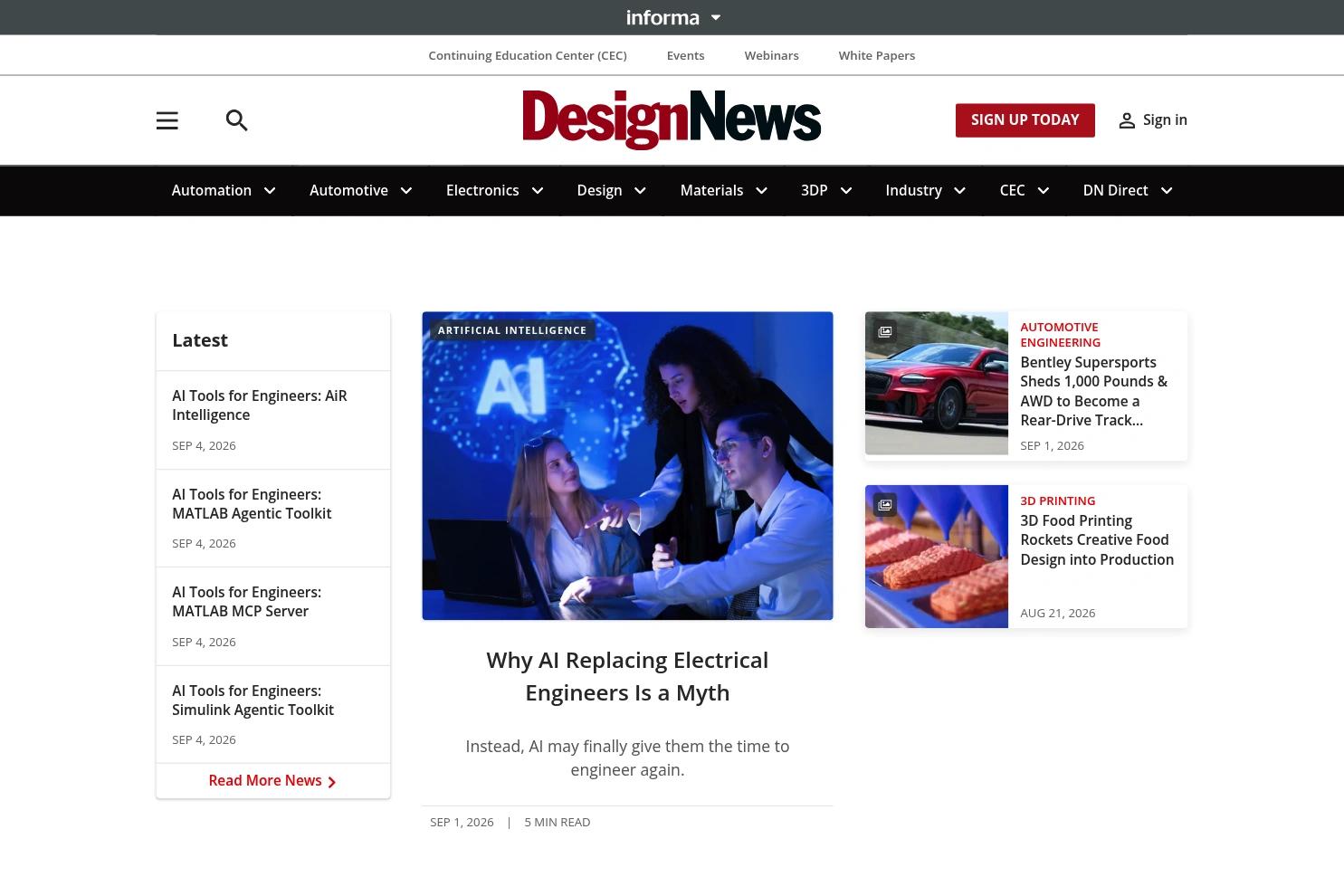Image resolution: width=1344 pixels, height=896 pixels.
Task: Expand the Electronics menu chevron
Action: click(538, 191)
